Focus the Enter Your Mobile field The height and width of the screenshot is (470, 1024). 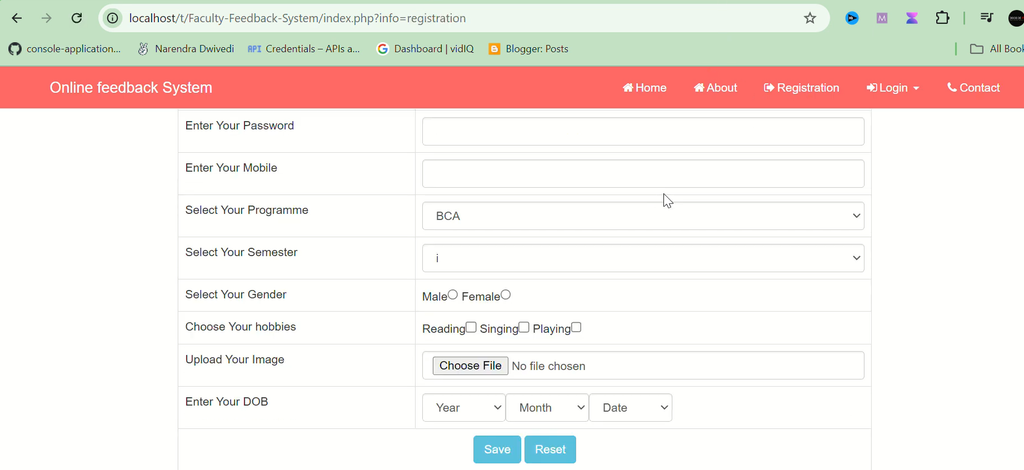[643, 174]
